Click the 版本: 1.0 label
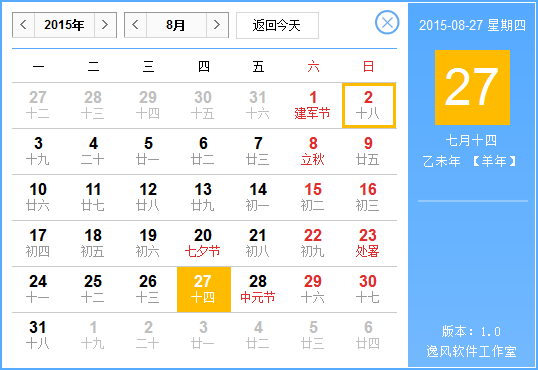 (471, 332)
